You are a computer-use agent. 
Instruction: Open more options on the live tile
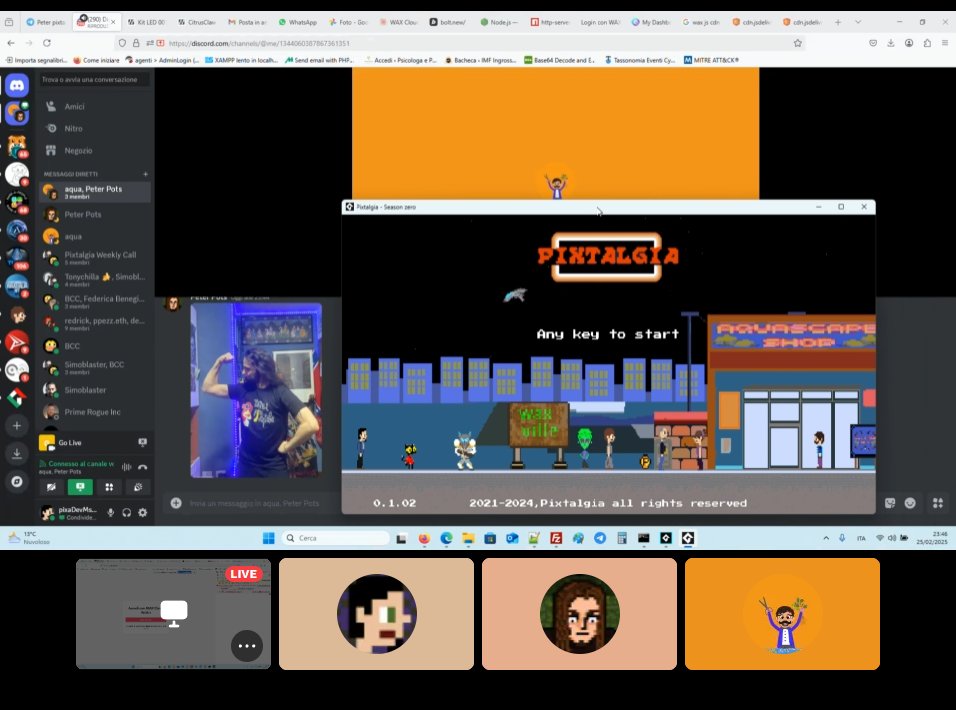(x=247, y=645)
